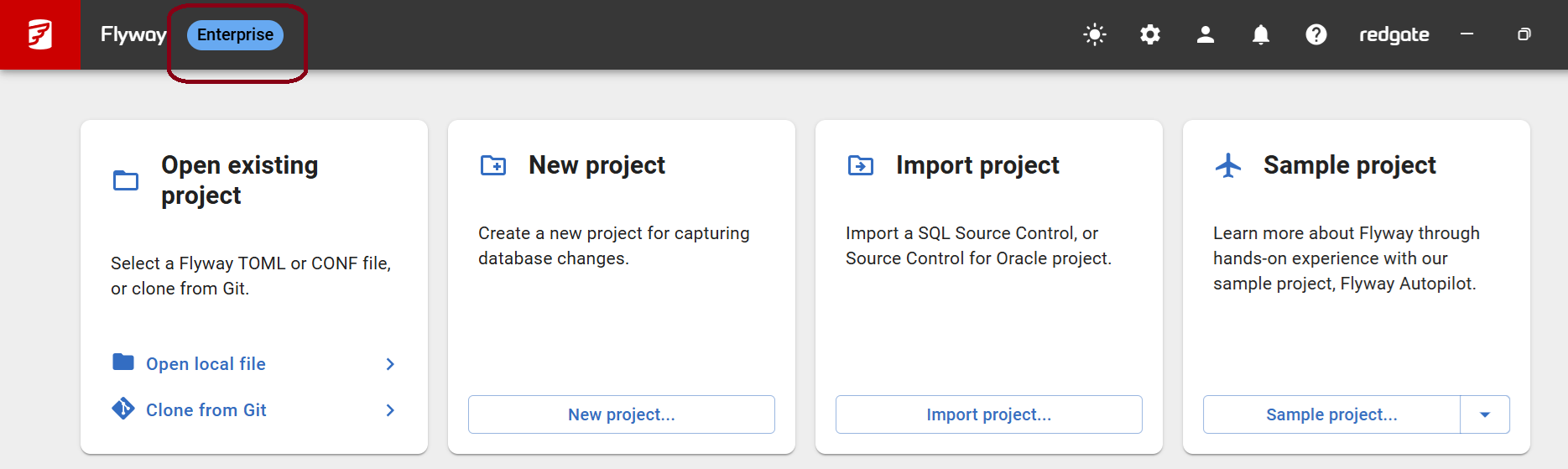Screen dimensions: 1568x469
Task: View notifications via the bell icon
Action: click(x=1261, y=34)
